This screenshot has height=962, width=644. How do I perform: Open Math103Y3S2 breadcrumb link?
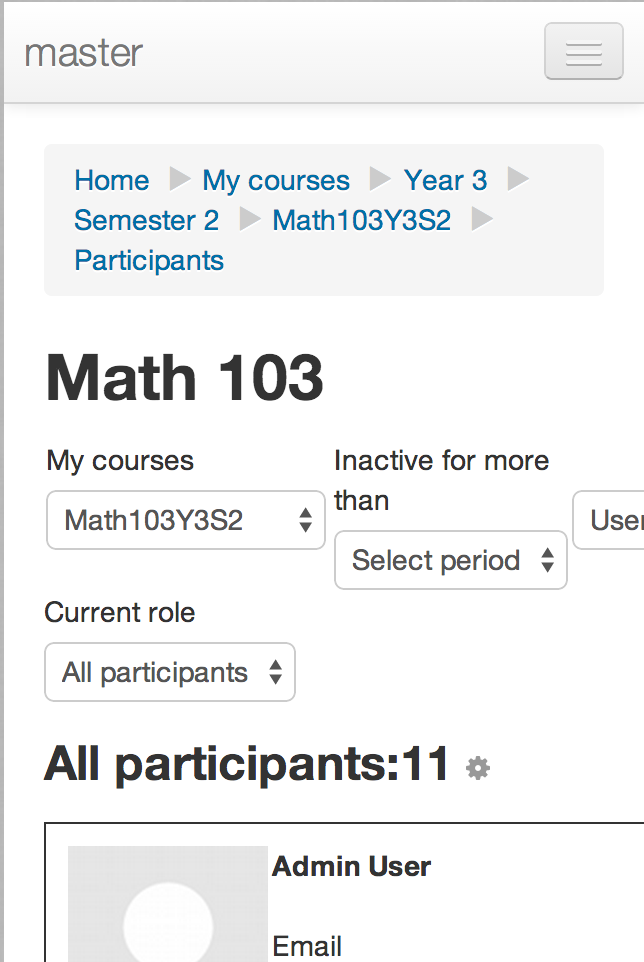coord(362,220)
